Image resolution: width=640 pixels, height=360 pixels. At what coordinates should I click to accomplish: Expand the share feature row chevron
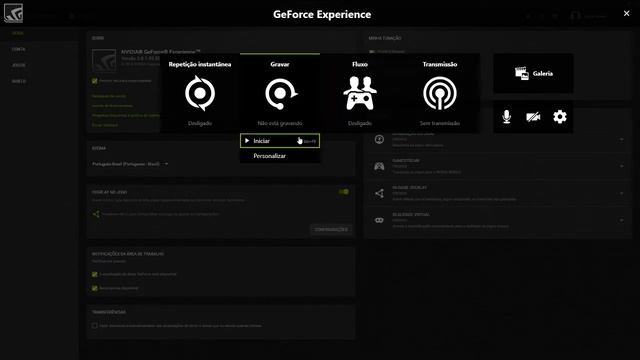pos(622,193)
